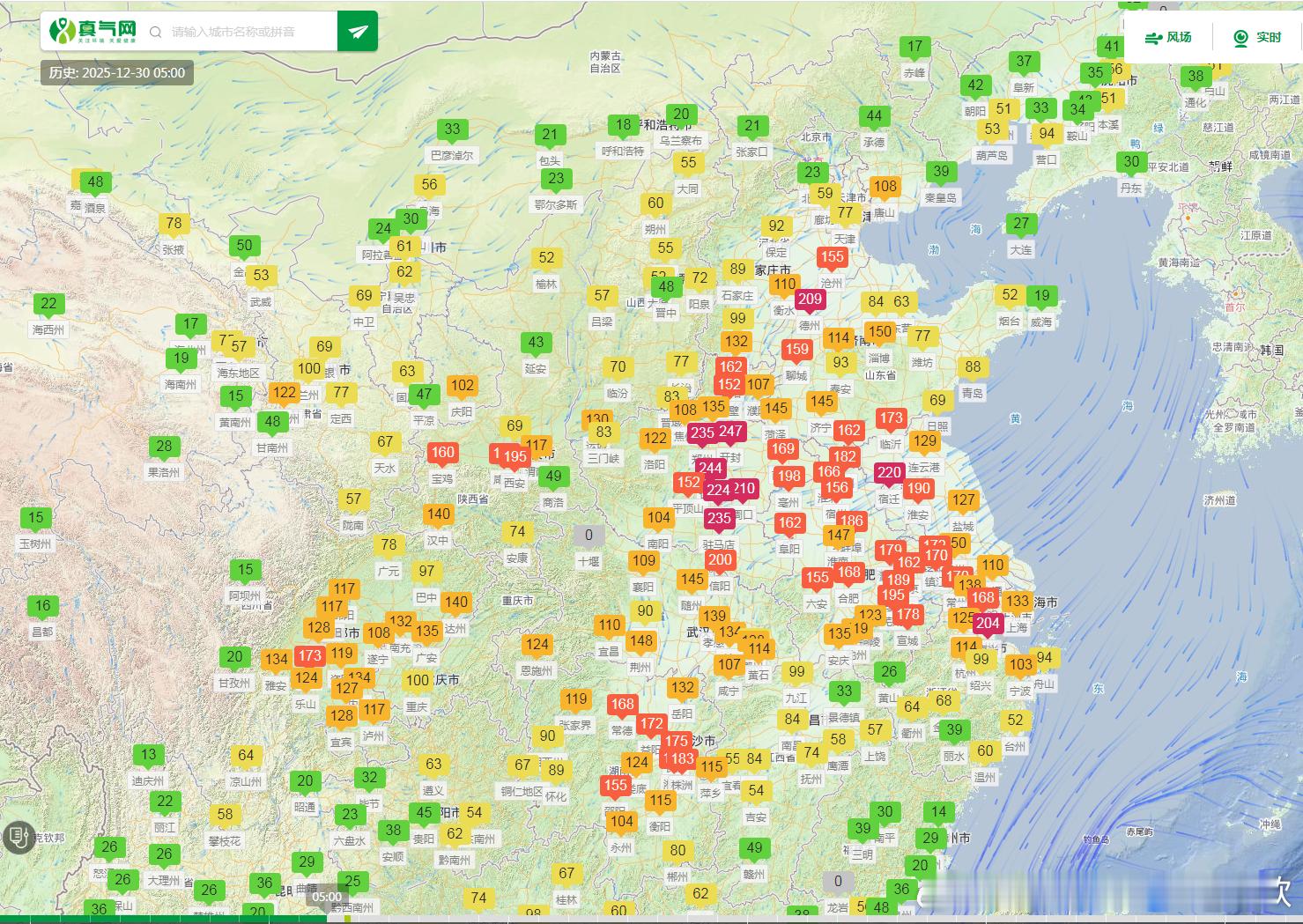Focus the city name search field
Viewport: 1303px width, 924px height.
[251, 32]
